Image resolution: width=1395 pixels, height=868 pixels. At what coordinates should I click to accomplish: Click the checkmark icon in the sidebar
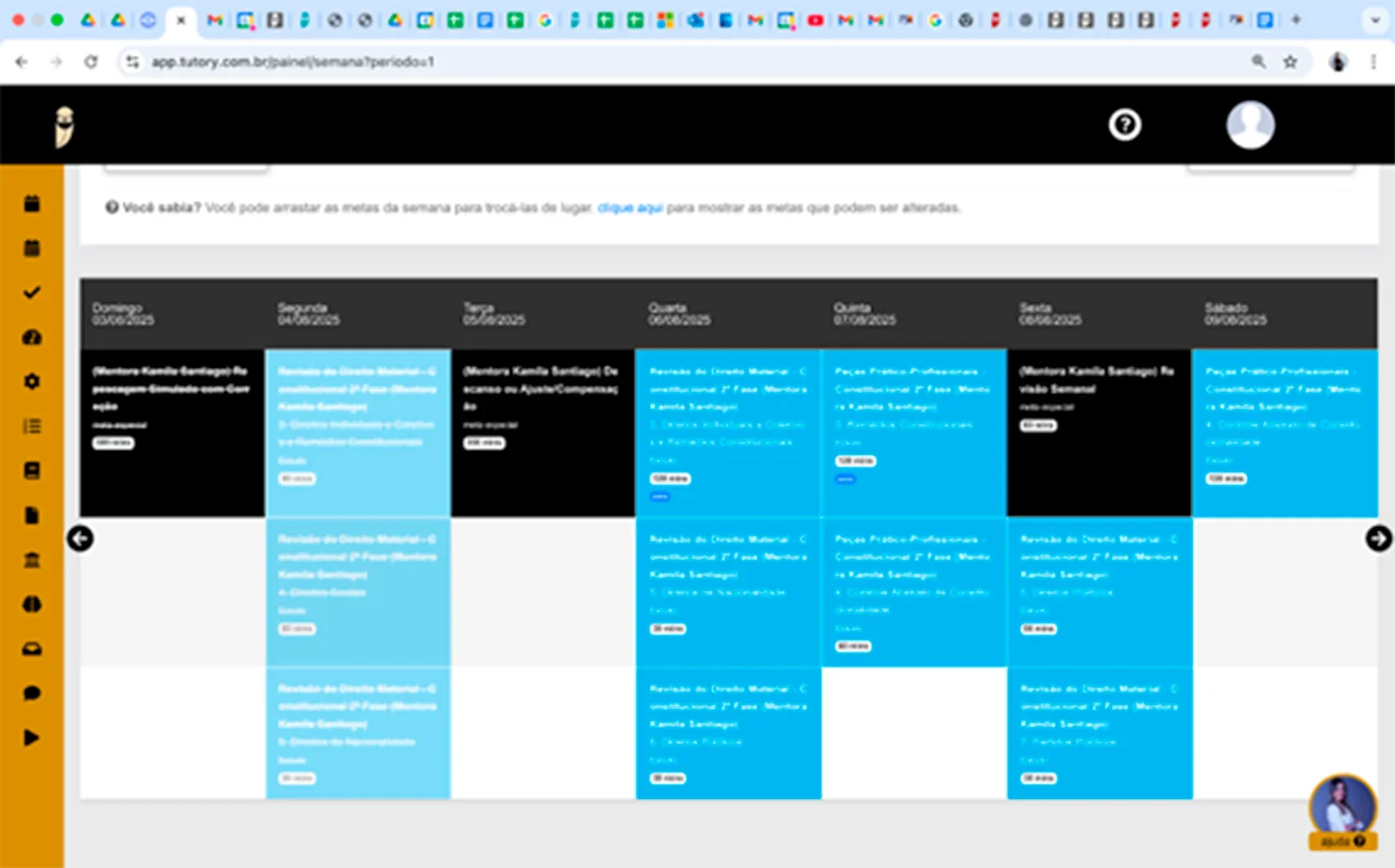click(x=32, y=293)
